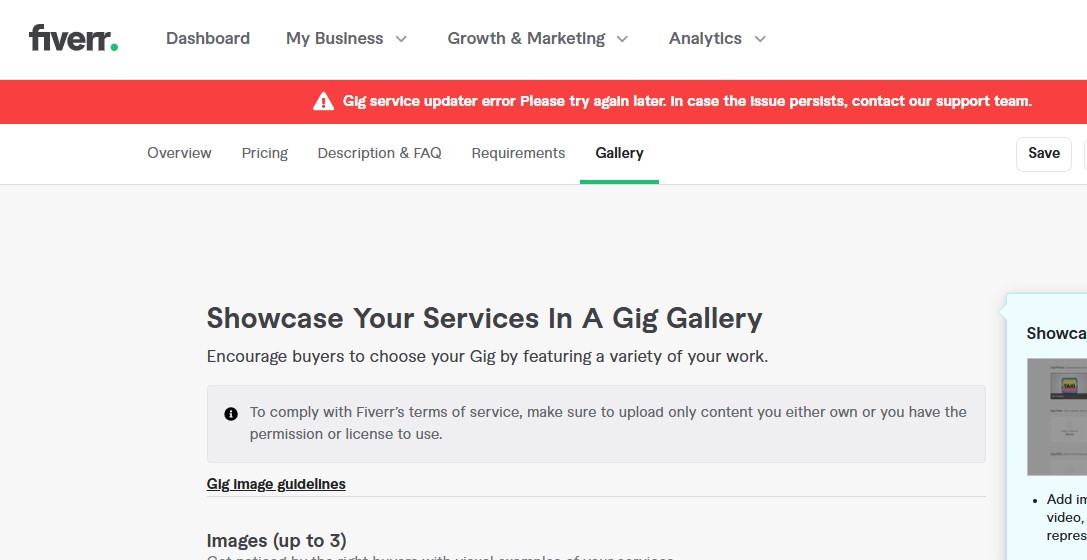Select the Gallery tab

click(x=619, y=153)
